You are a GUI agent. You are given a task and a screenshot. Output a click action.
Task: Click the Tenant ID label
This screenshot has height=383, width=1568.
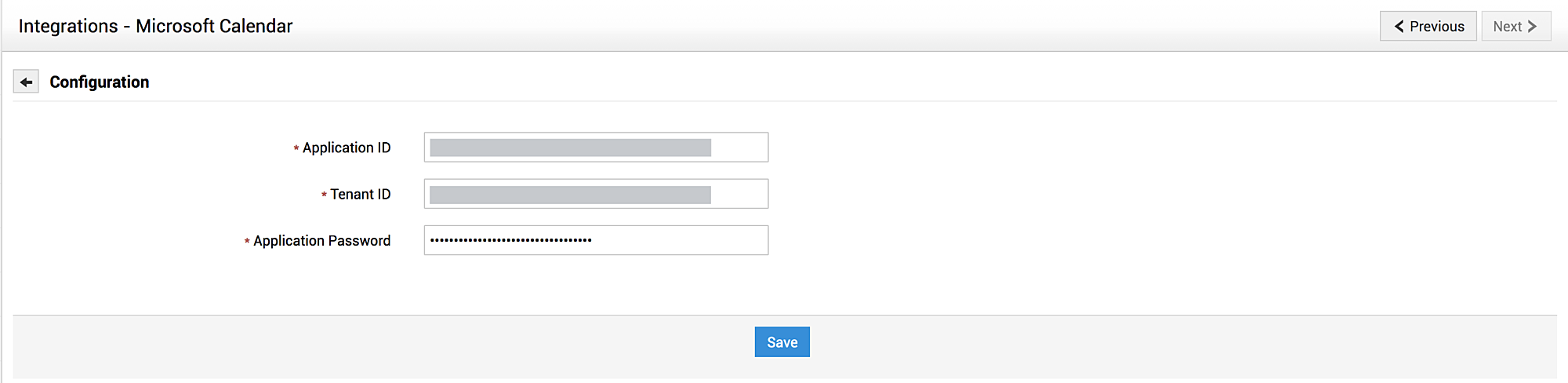point(360,194)
